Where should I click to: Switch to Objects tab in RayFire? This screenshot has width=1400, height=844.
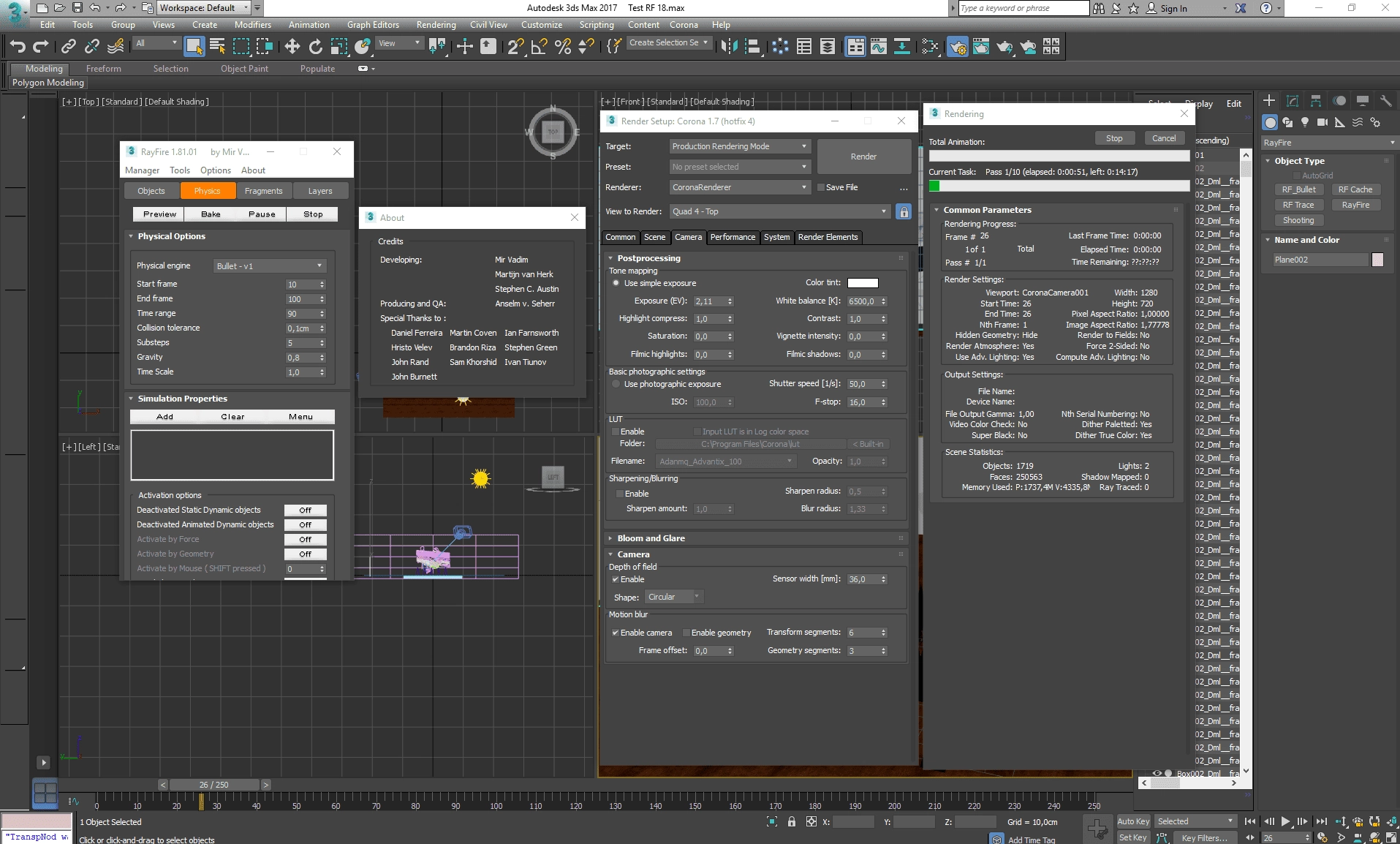click(x=151, y=191)
